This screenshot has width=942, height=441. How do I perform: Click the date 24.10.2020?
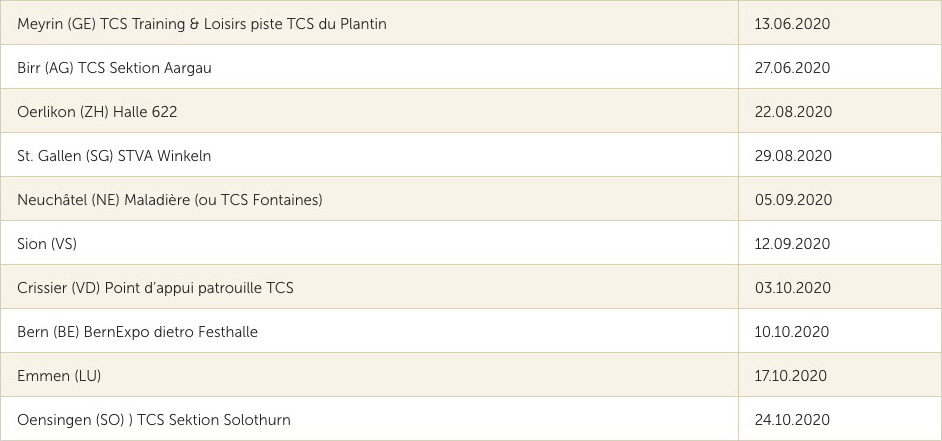click(793, 420)
